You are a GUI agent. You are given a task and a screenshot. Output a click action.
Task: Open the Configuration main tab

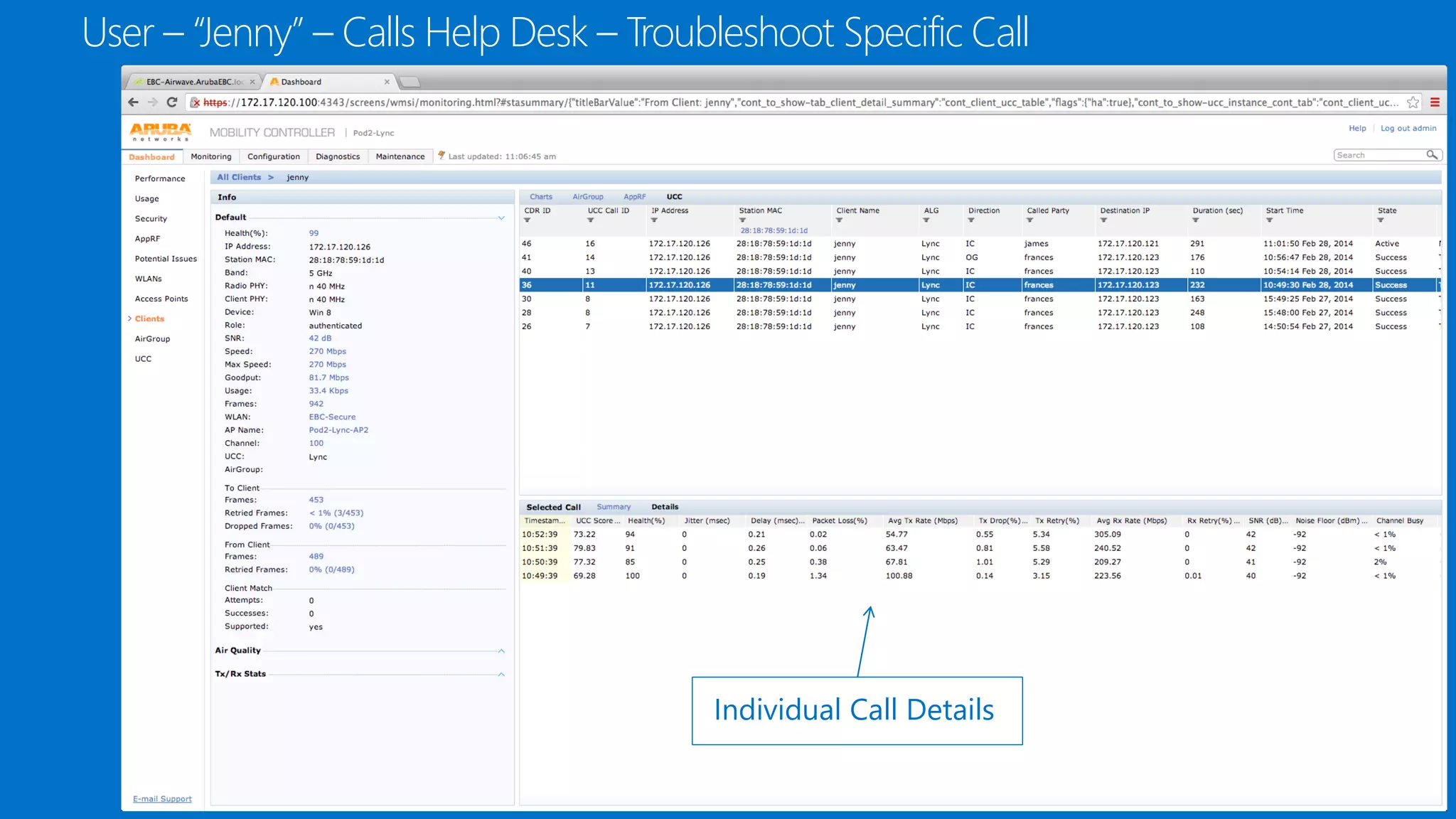pos(274,156)
